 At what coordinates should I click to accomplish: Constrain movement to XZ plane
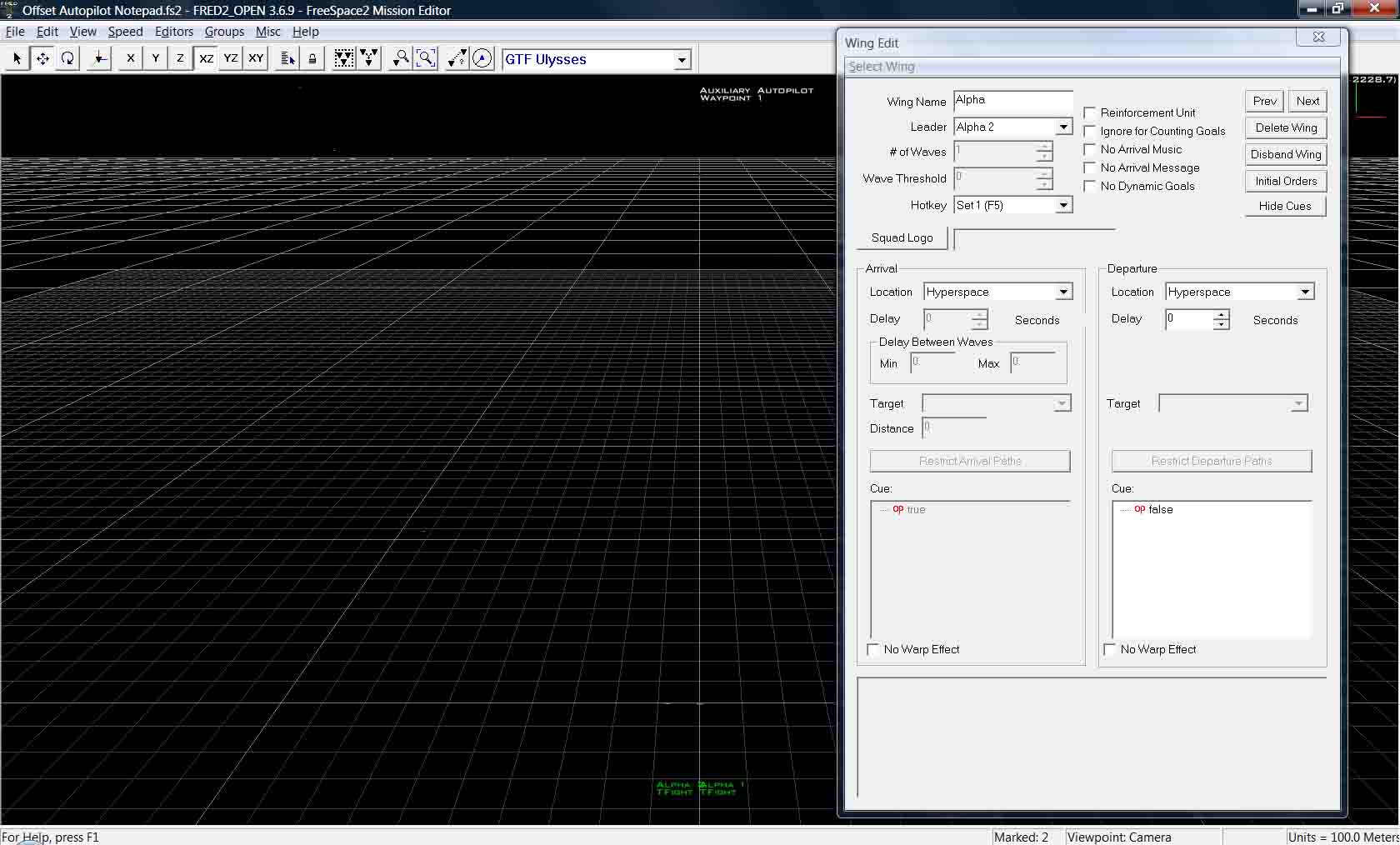tap(206, 58)
